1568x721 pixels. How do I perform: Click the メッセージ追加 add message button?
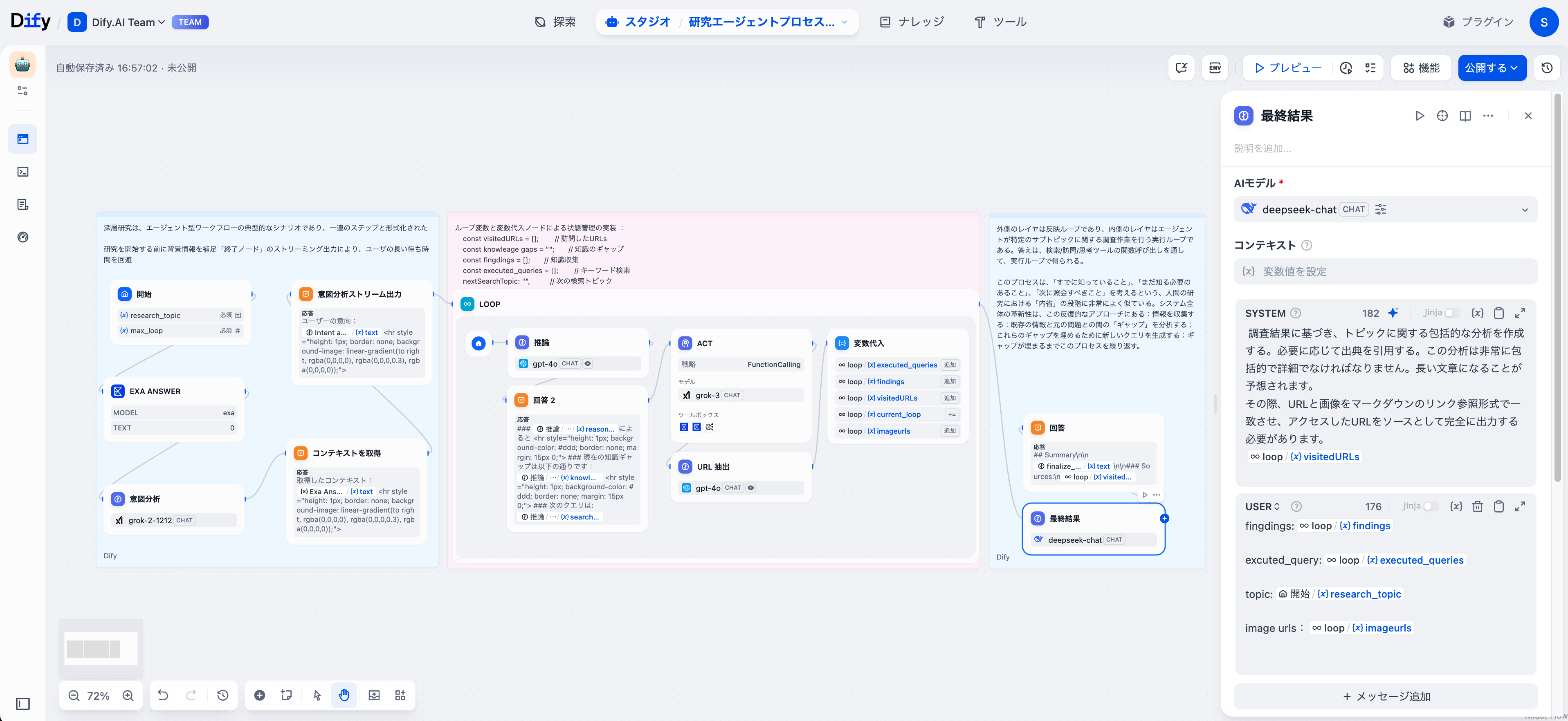tap(1386, 696)
